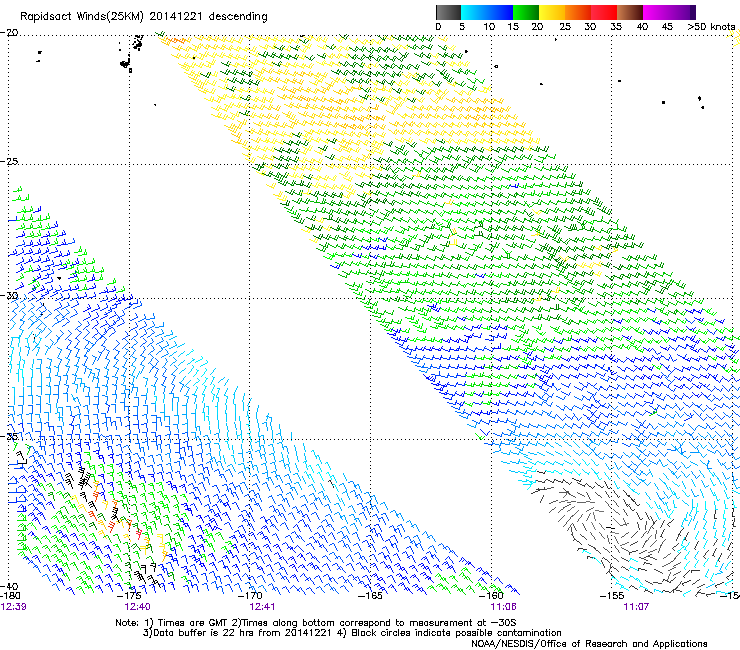Click the '-30' latitude axis label
740x650 pixels.
coord(9,295)
